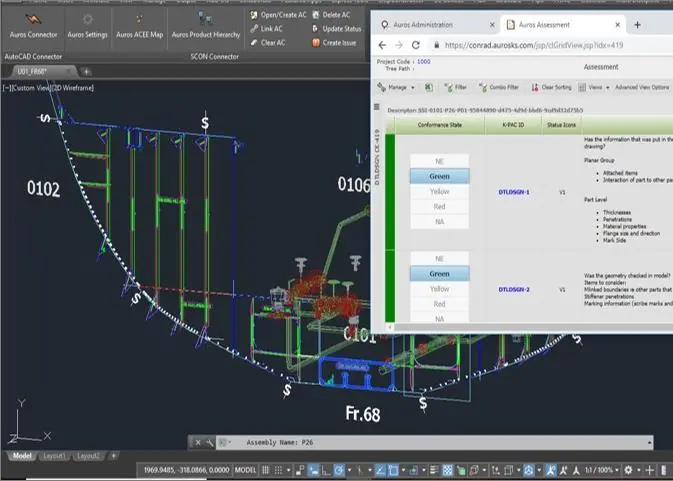This screenshot has width=673, height=481.
Task: Click the browser back arrow
Action: point(382,45)
